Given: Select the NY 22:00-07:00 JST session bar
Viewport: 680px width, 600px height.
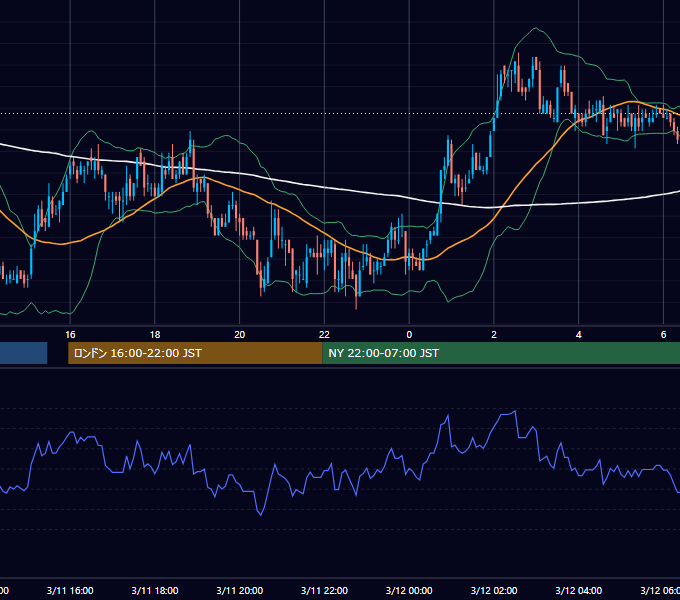Looking at the screenshot, I should (x=501, y=353).
